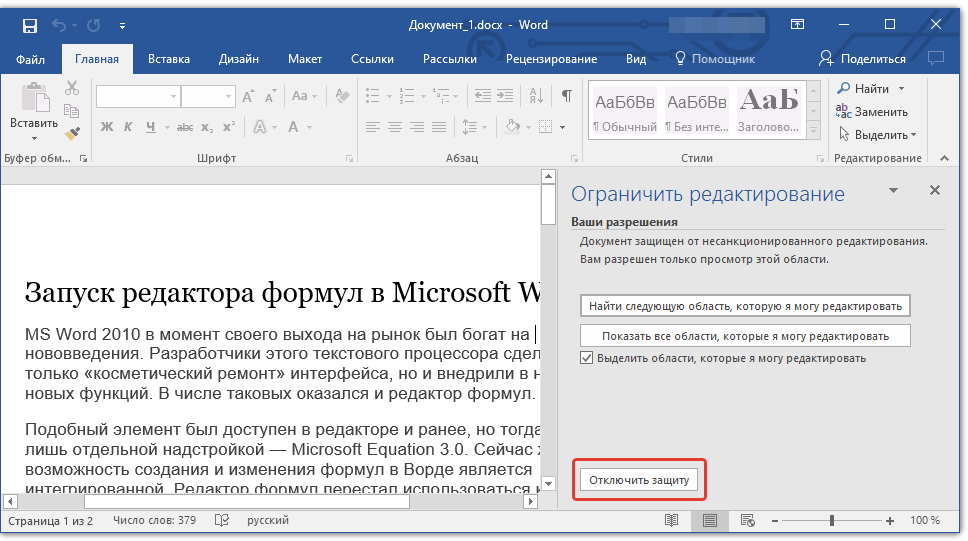968x541 pixels.
Task: Click the Save icon in title bar
Action: (29, 25)
